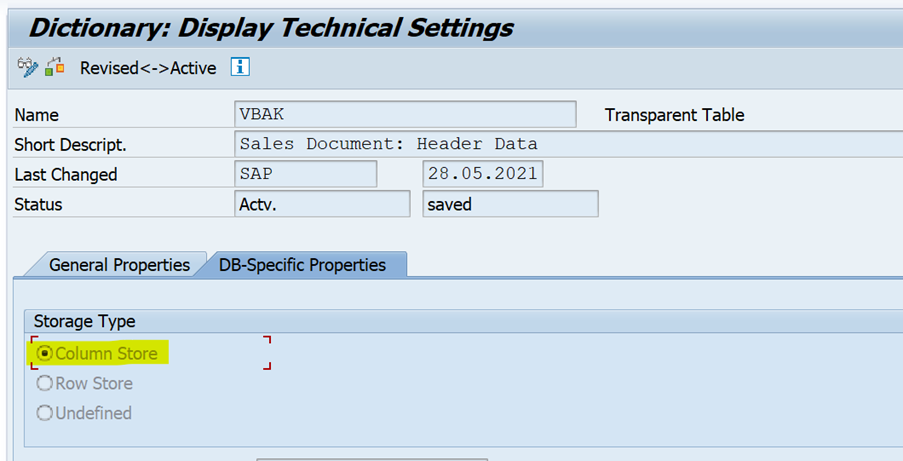Image resolution: width=903 pixels, height=461 pixels.
Task: Switch to the General Properties tab
Action: (x=119, y=265)
